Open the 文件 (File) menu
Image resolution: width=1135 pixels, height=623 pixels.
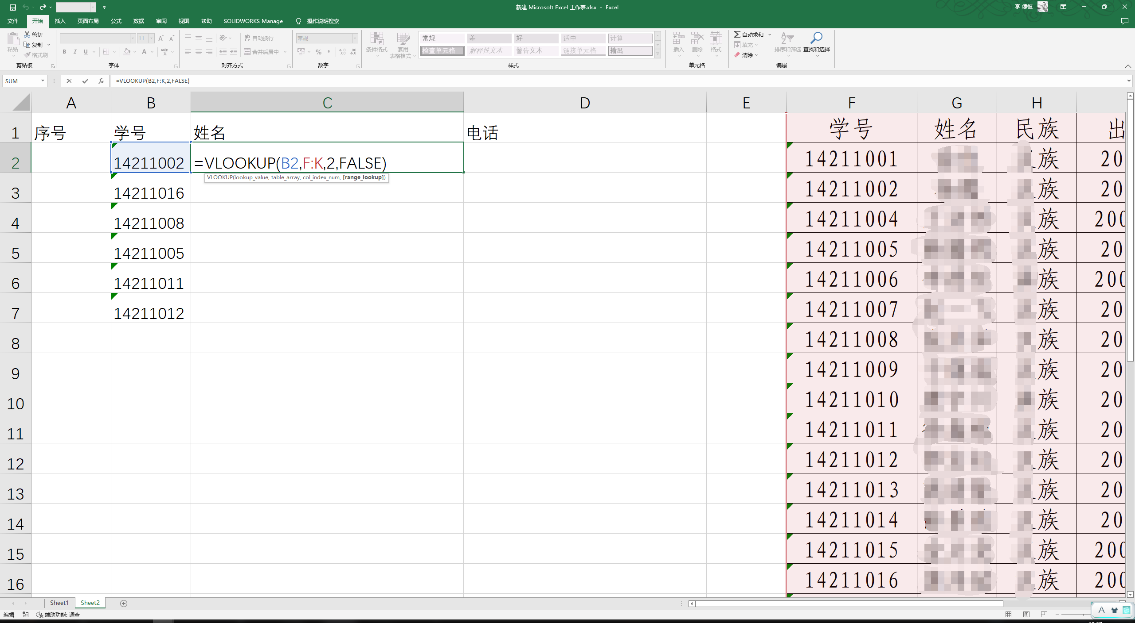[x=13, y=20]
